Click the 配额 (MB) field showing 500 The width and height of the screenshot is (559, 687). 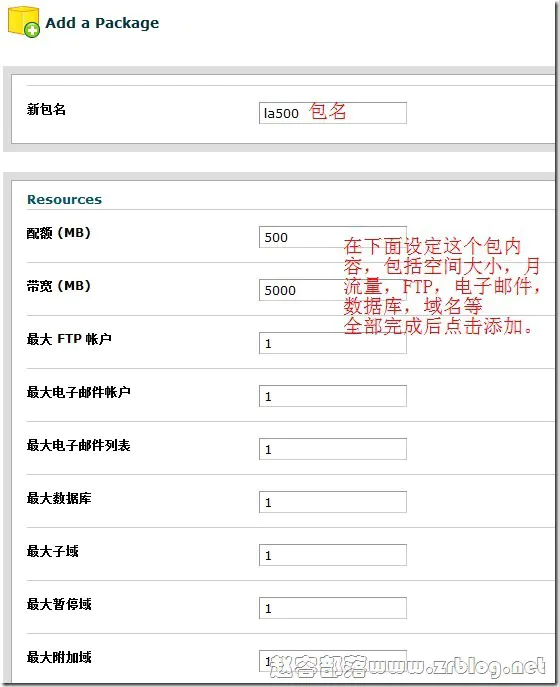(x=333, y=237)
